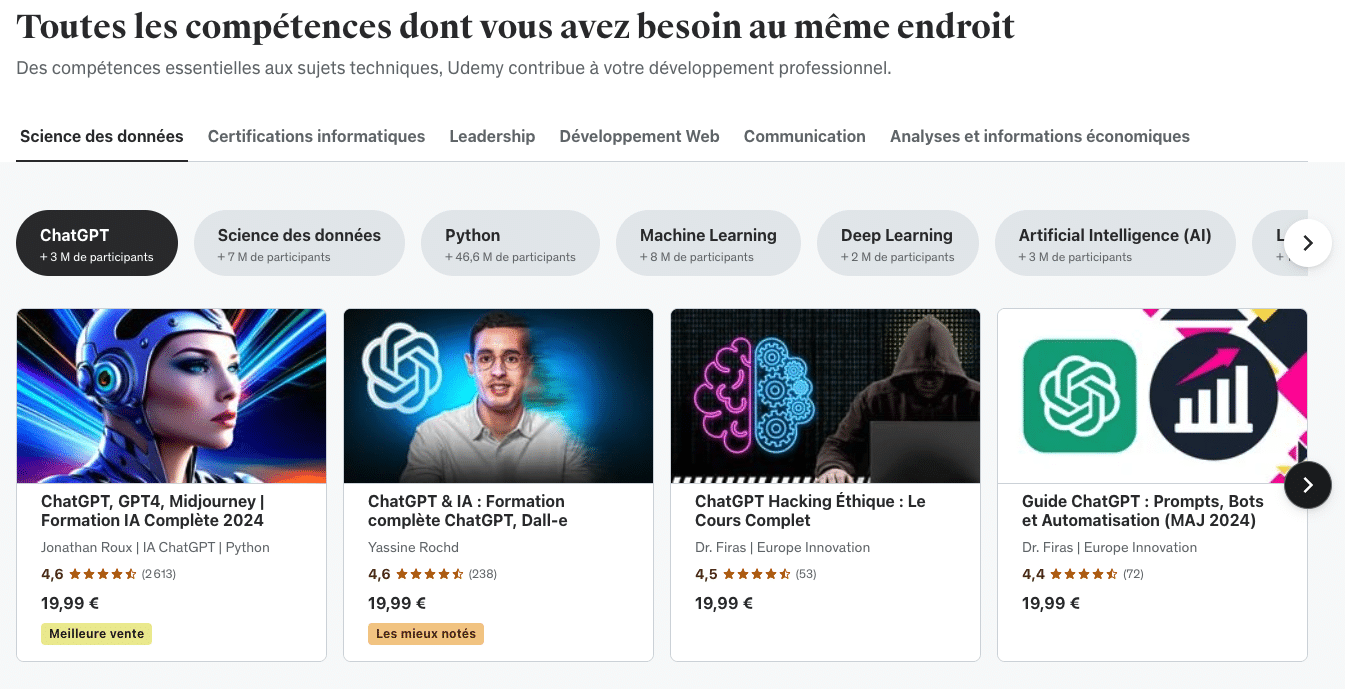Image resolution: width=1345 pixels, height=689 pixels.
Task: Open the Artificial Intelligence (AI) topic pill
Action: click(1115, 242)
